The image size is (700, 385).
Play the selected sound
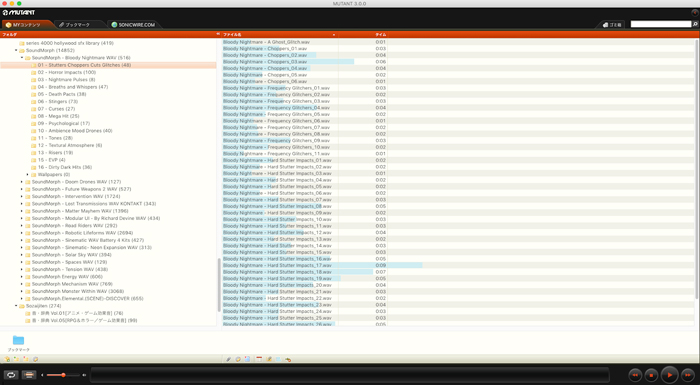click(669, 375)
